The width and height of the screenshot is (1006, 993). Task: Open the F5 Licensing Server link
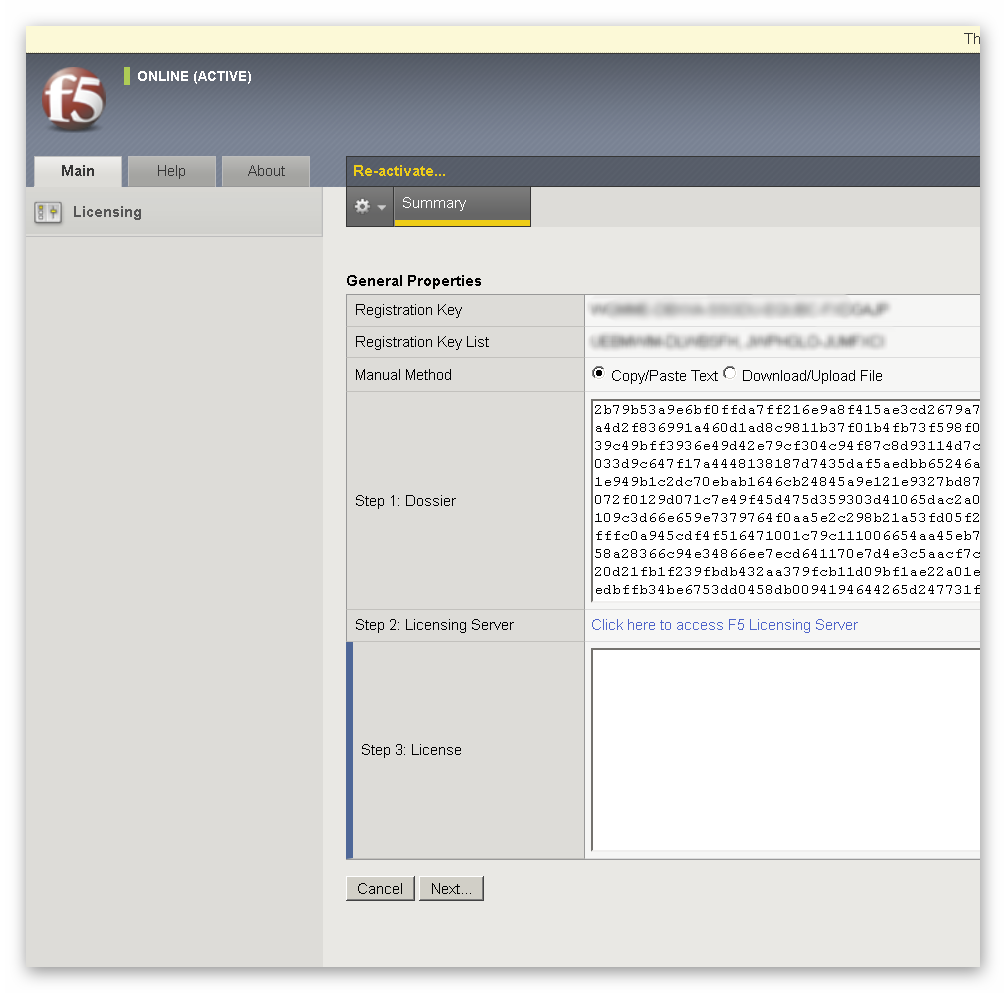724,625
